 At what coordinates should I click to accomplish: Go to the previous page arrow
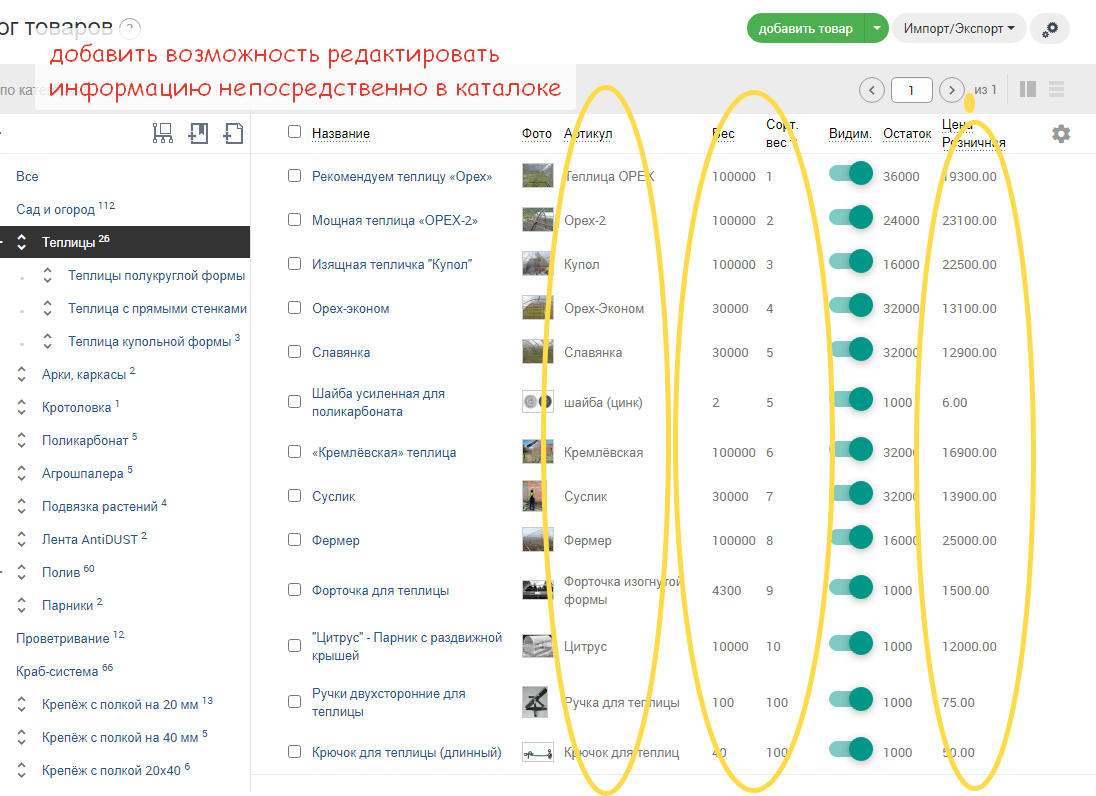[x=872, y=90]
